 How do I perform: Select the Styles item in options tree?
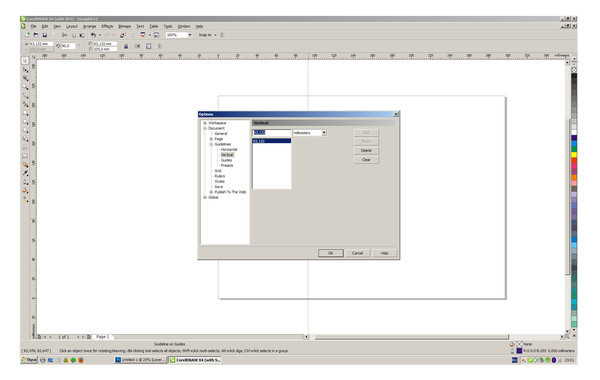tap(220, 181)
